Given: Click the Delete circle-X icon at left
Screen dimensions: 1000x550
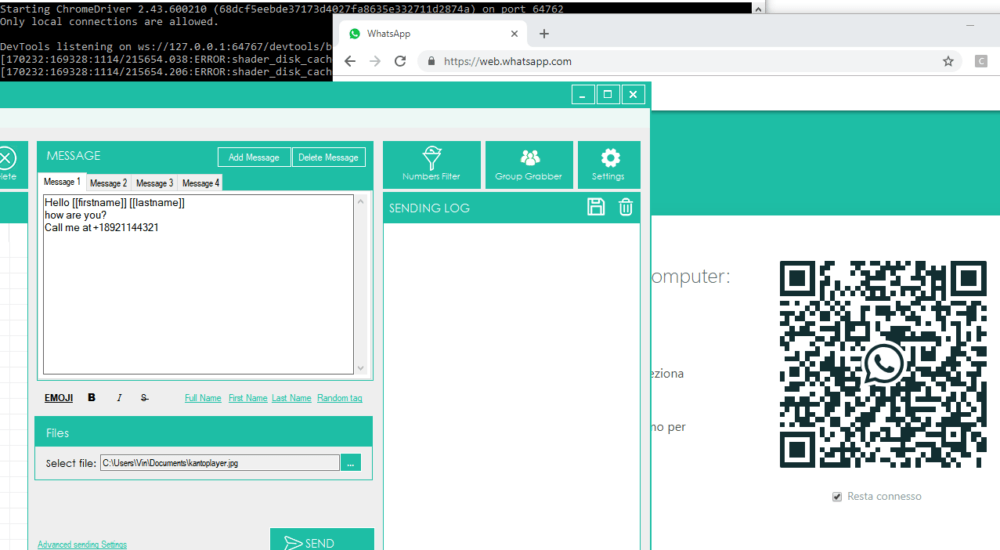Looking at the screenshot, I should coord(7,159).
